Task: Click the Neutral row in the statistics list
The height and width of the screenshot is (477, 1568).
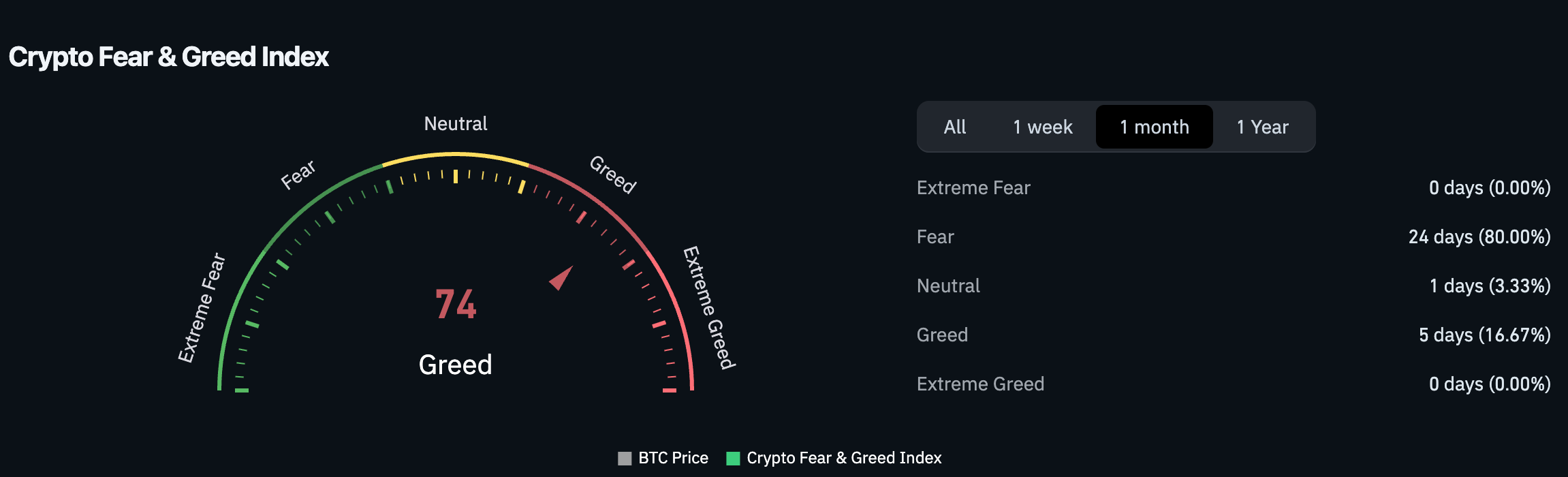Action: click(x=1234, y=286)
